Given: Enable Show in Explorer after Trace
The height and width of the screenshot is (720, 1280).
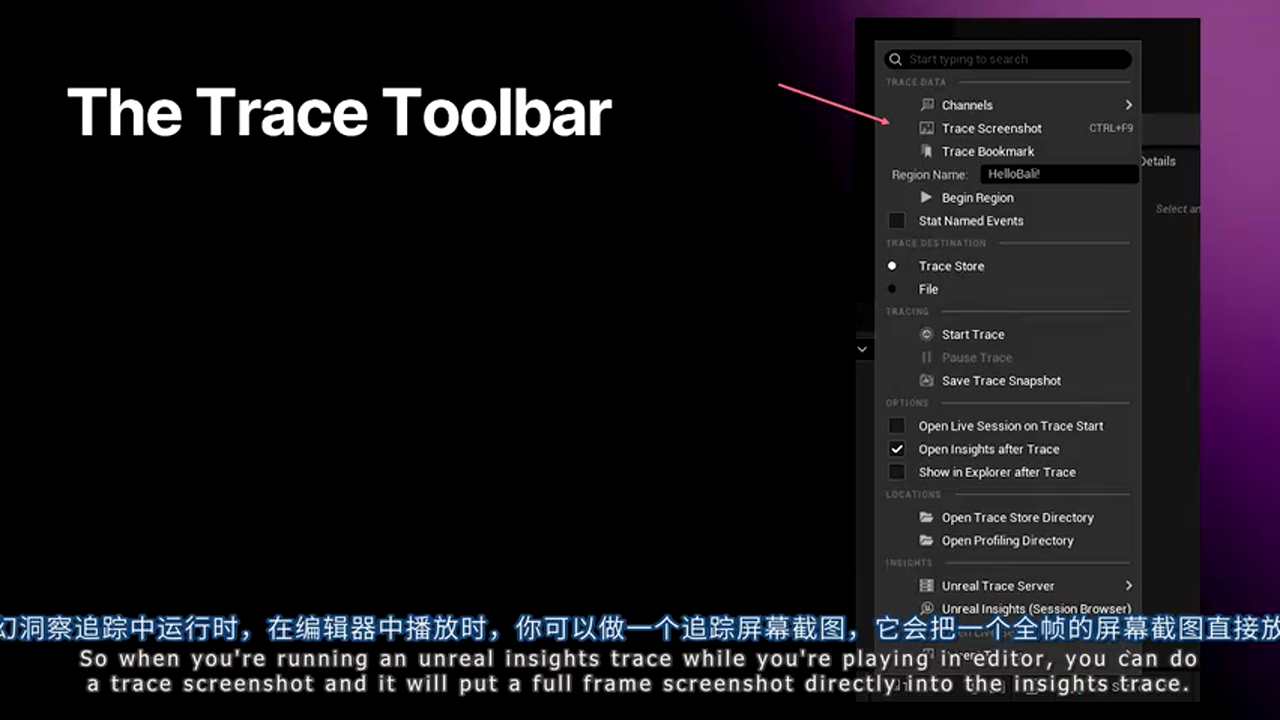Looking at the screenshot, I should pyautogui.click(x=896, y=472).
